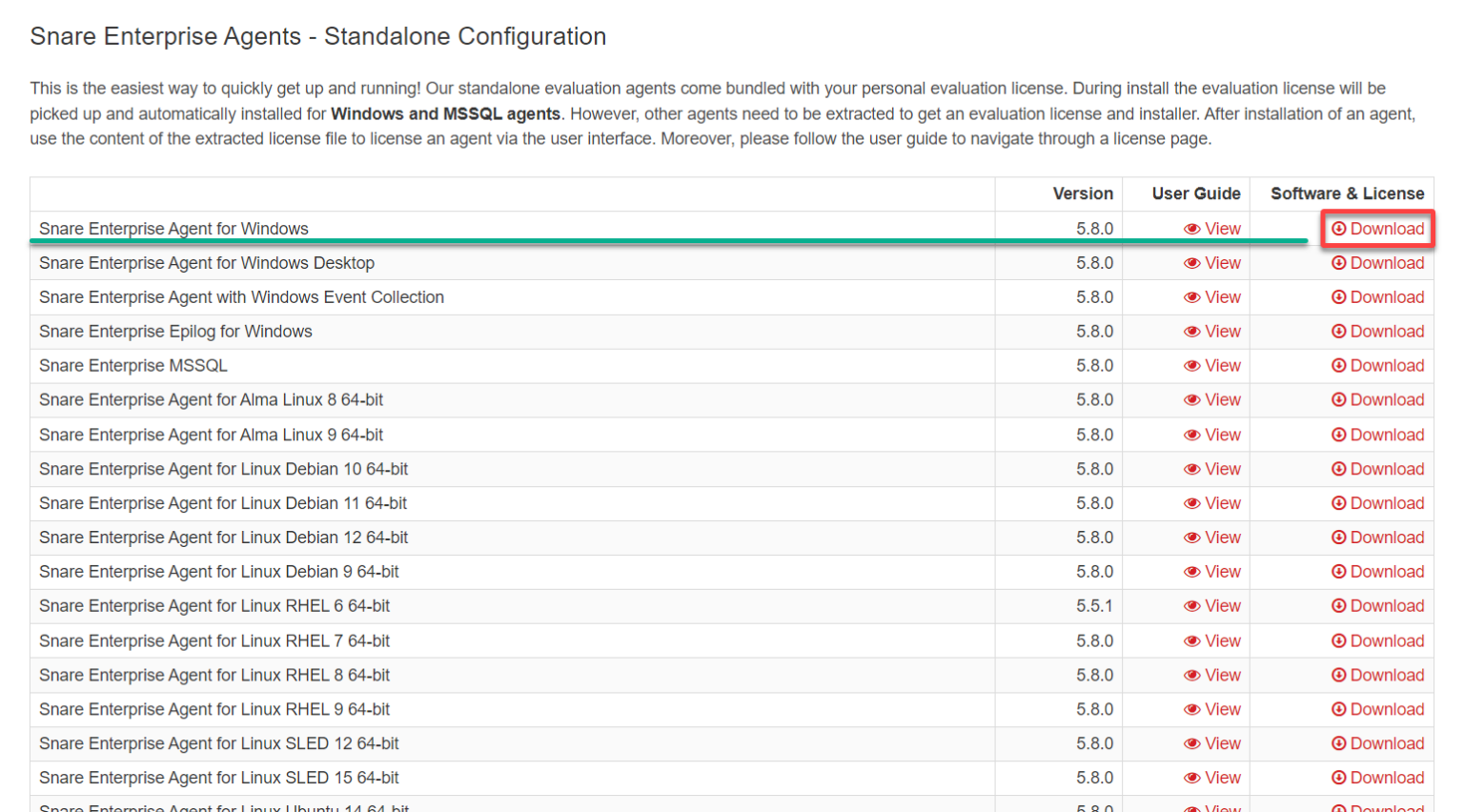This screenshot has width=1464, height=812.
Task: Click the download icon for Snare Enterprise Agent for Windows
Action: click(x=1338, y=229)
